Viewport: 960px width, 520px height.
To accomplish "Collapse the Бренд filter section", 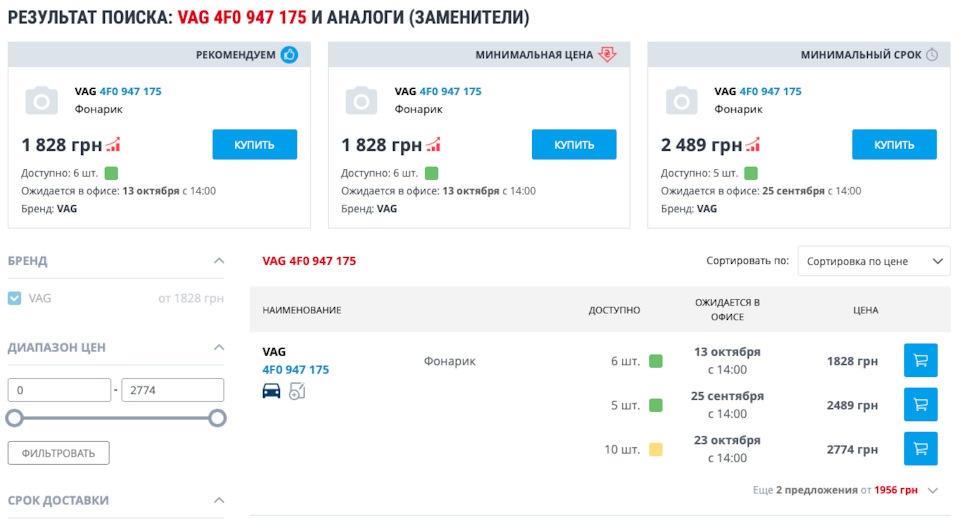I will coord(219,261).
